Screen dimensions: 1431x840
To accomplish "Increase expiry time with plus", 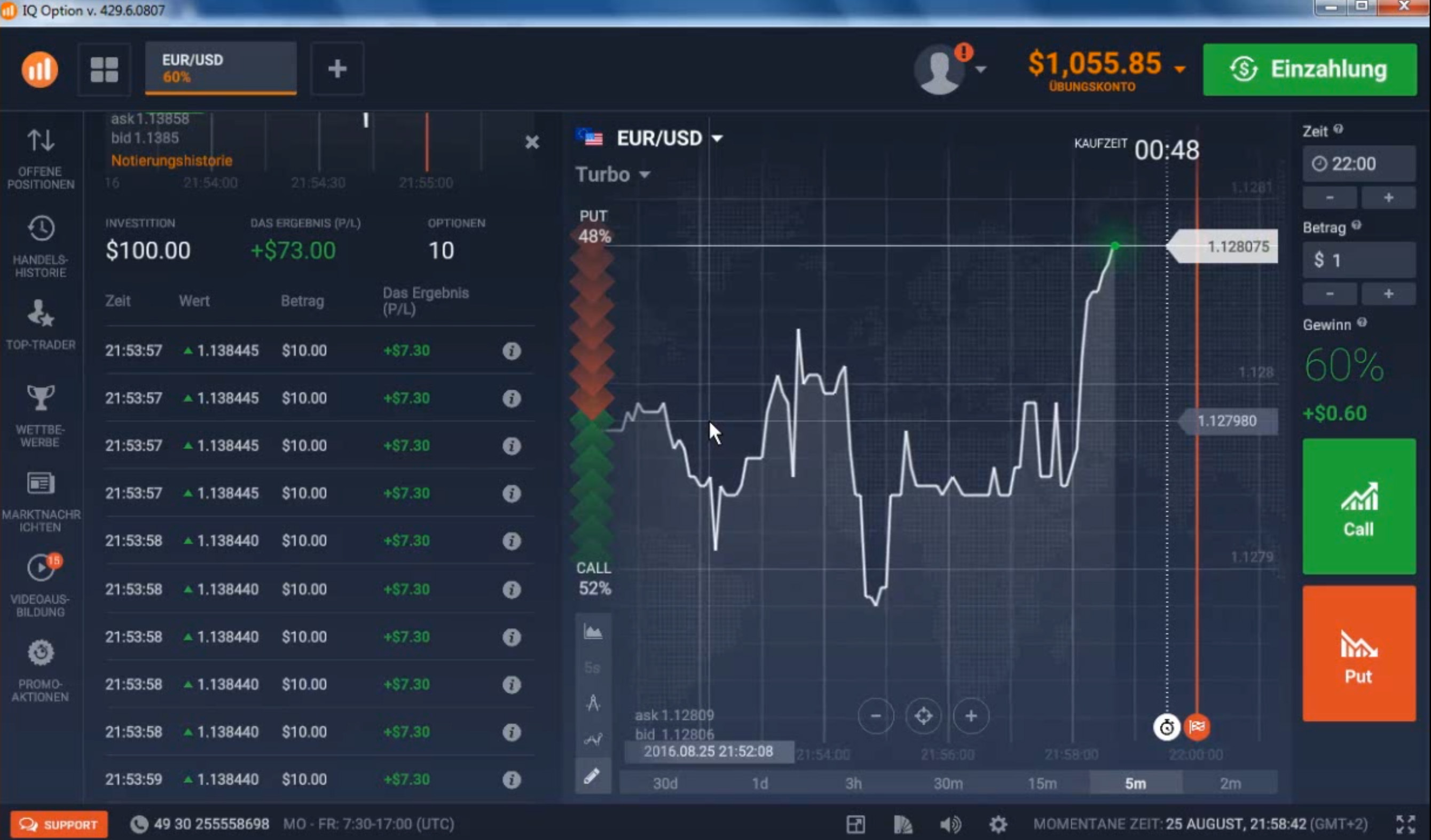I will point(1388,197).
